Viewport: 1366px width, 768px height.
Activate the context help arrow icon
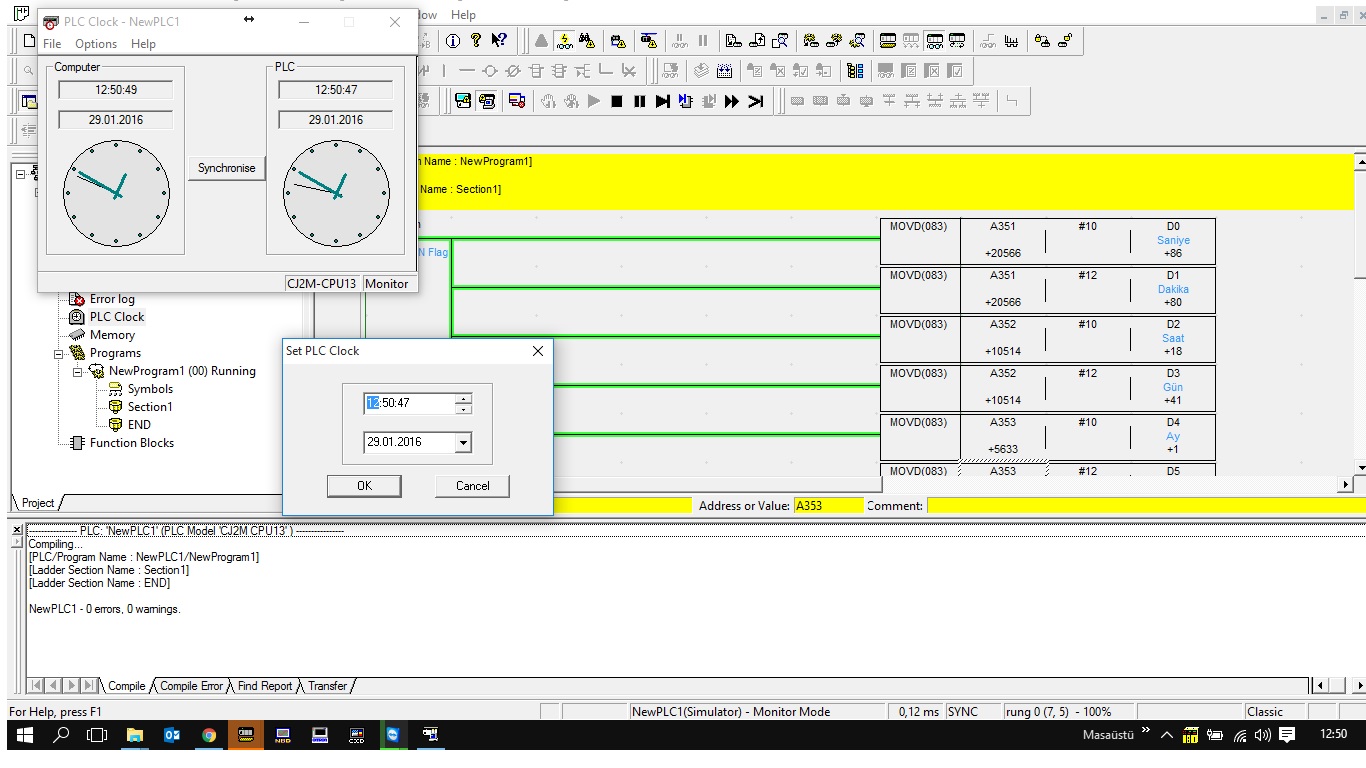click(x=499, y=41)
